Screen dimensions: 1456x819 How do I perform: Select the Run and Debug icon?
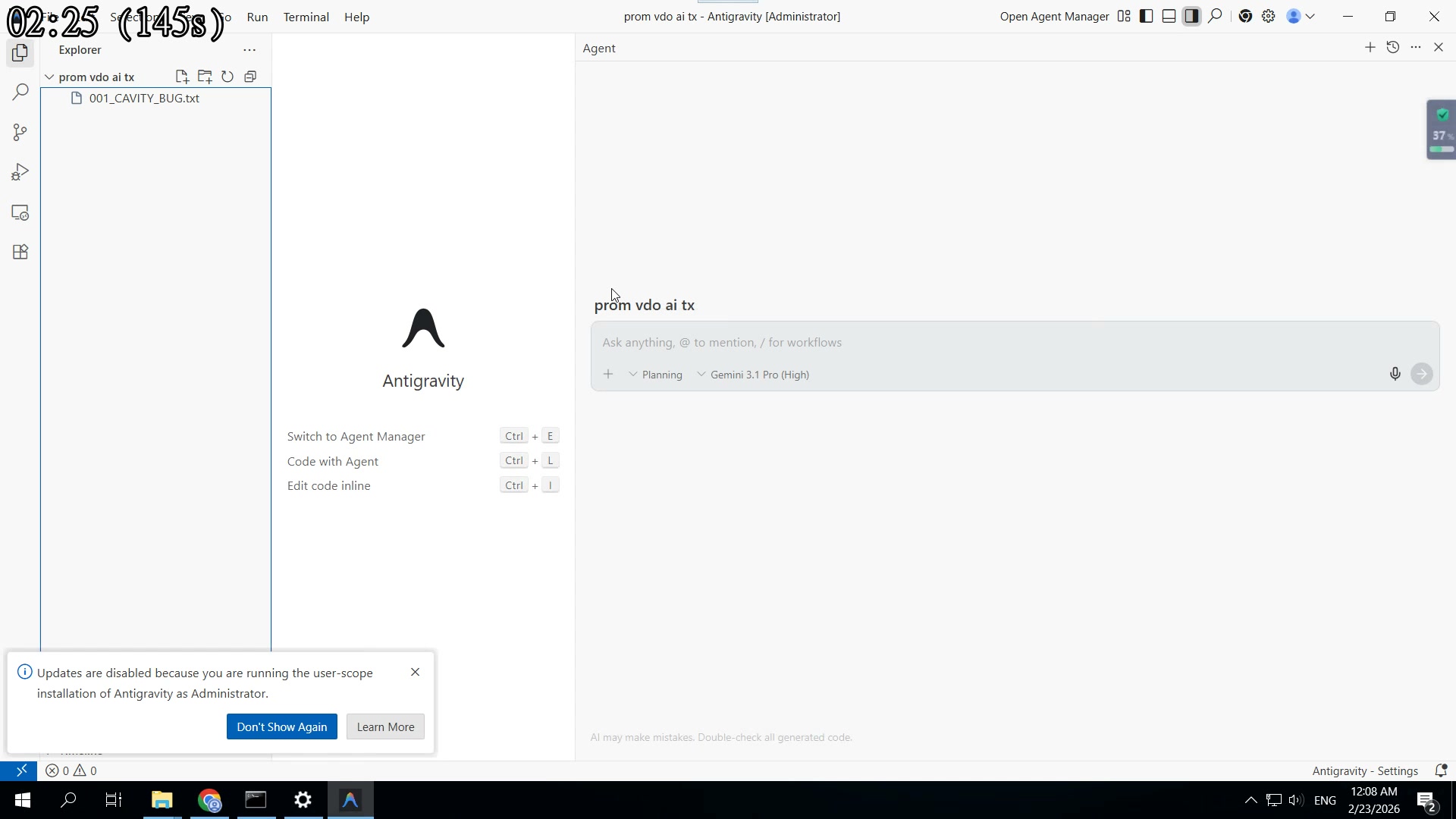tap(20, 171)
